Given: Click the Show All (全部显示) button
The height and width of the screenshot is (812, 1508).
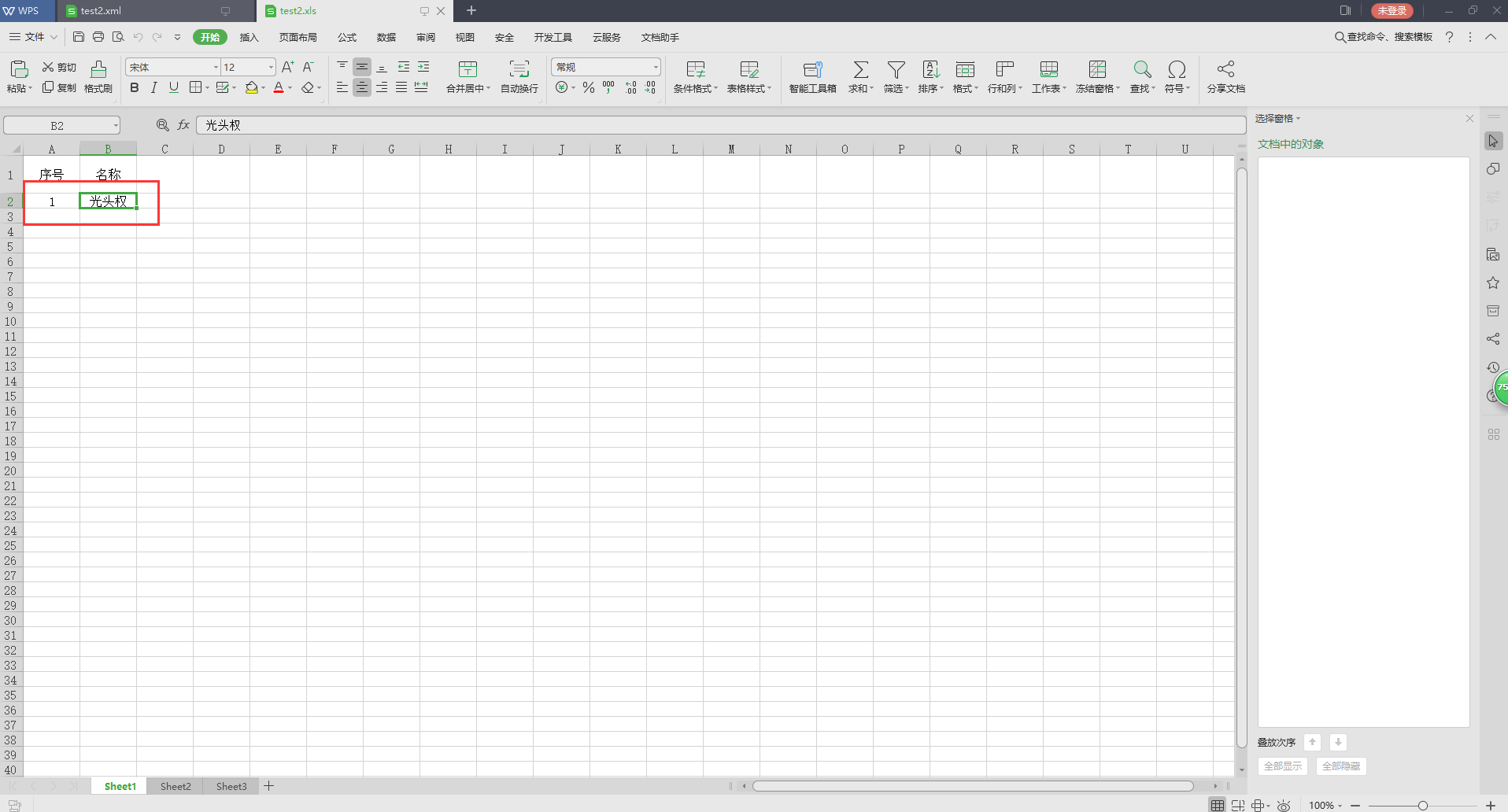Looking at the screenshot, I should point(1283,766).
